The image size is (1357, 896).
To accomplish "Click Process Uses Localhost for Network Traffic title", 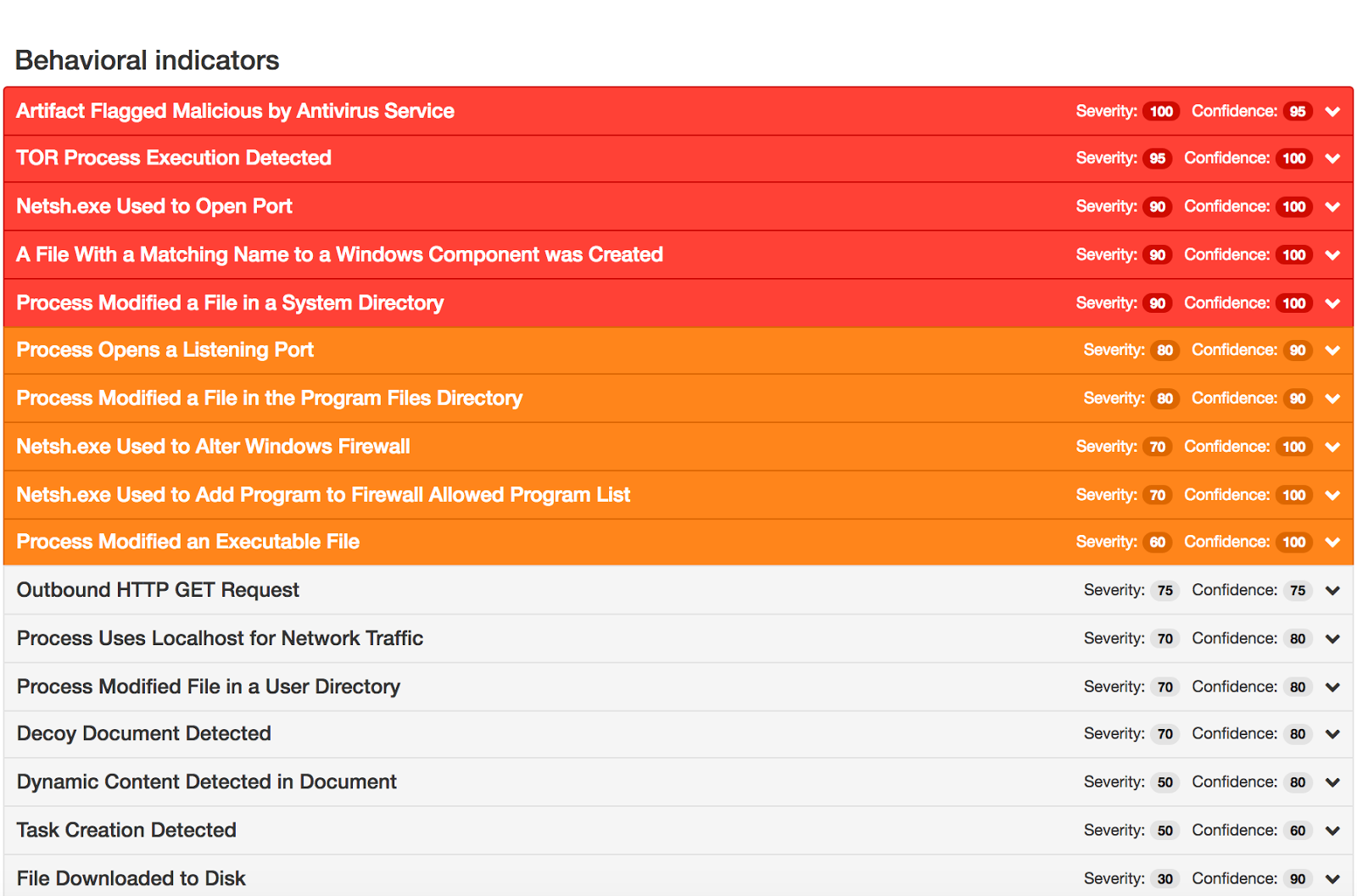I will 220,637.
